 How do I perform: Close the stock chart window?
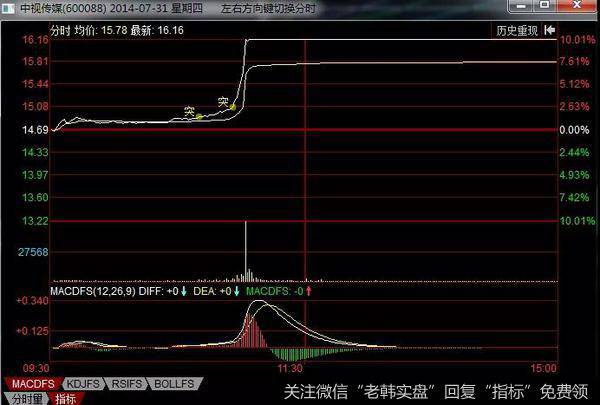tap(576, 5)
